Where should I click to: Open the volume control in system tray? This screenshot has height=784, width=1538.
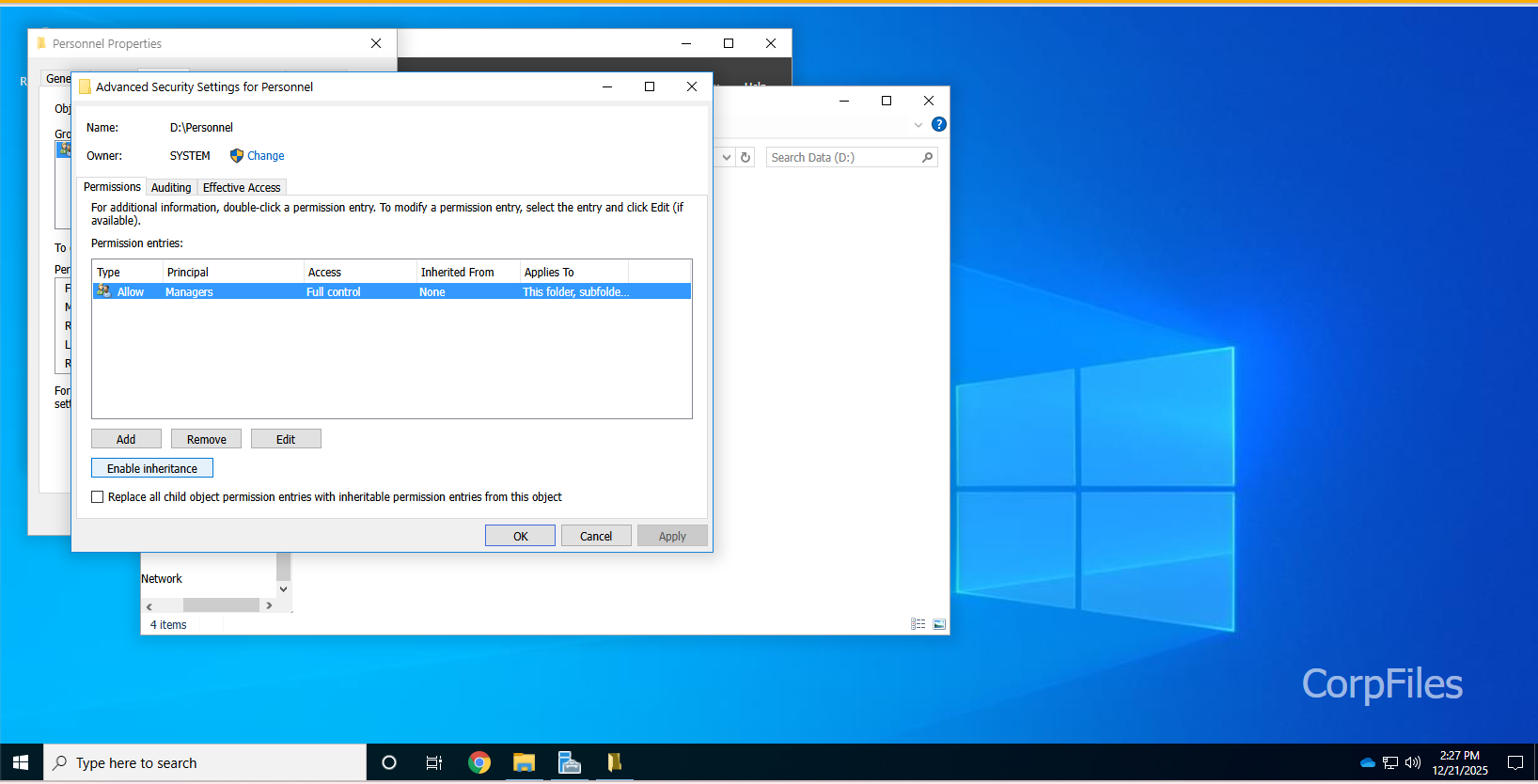(x=1412, y=762)
